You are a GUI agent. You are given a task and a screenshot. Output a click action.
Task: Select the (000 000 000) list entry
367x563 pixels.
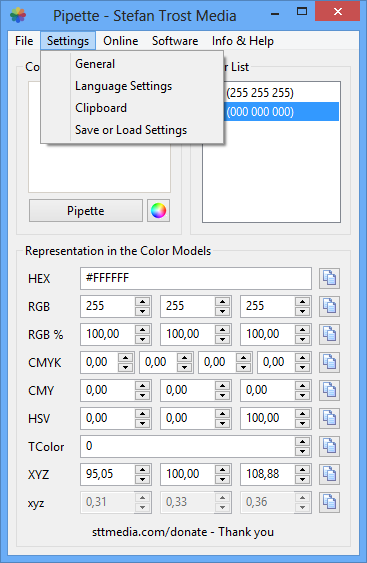click(x=281, y=112)
